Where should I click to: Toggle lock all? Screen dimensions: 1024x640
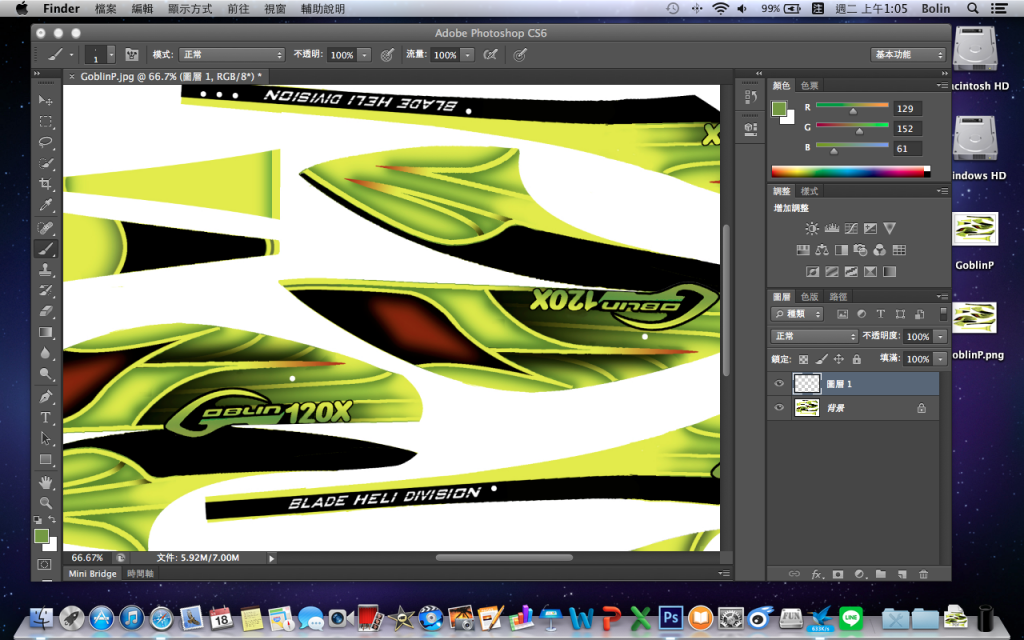(856, 359)
